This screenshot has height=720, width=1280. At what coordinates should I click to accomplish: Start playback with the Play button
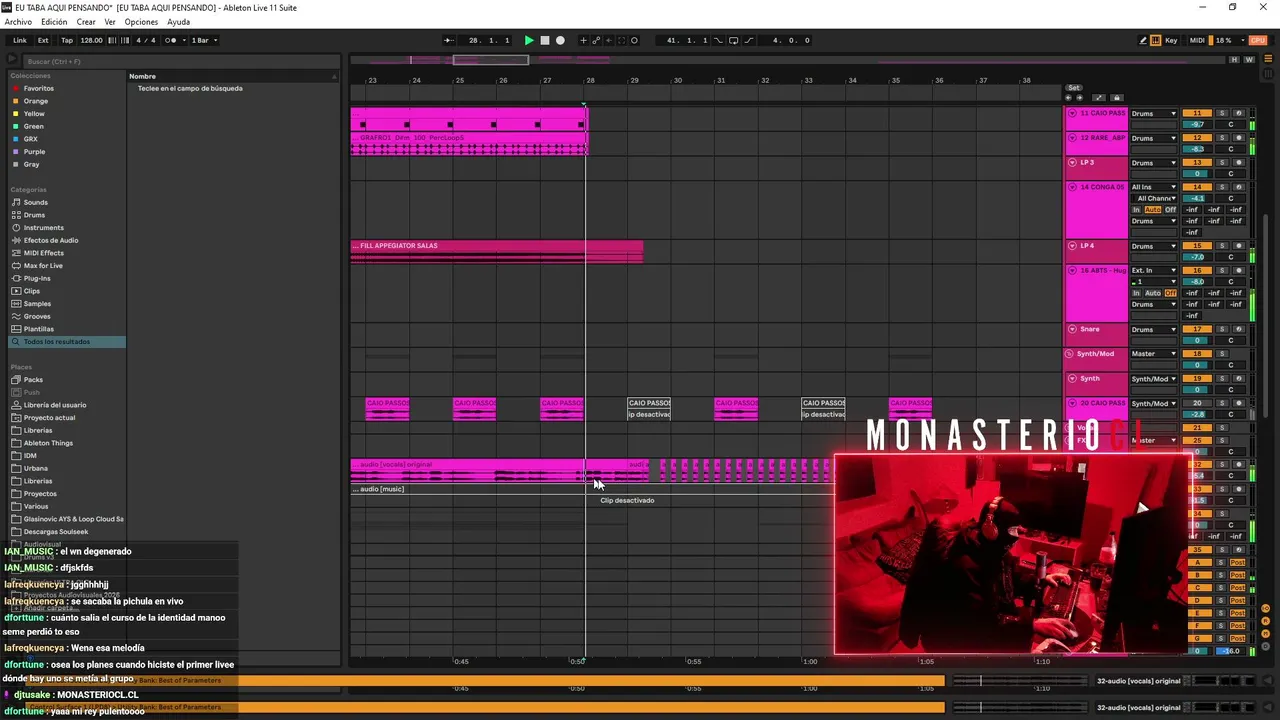tap(529, 41)
